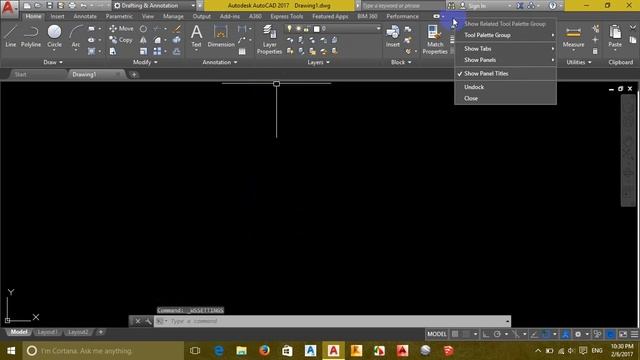640x360 pixels.
Task: Click Match Properties tool
Action: [435, 39]
